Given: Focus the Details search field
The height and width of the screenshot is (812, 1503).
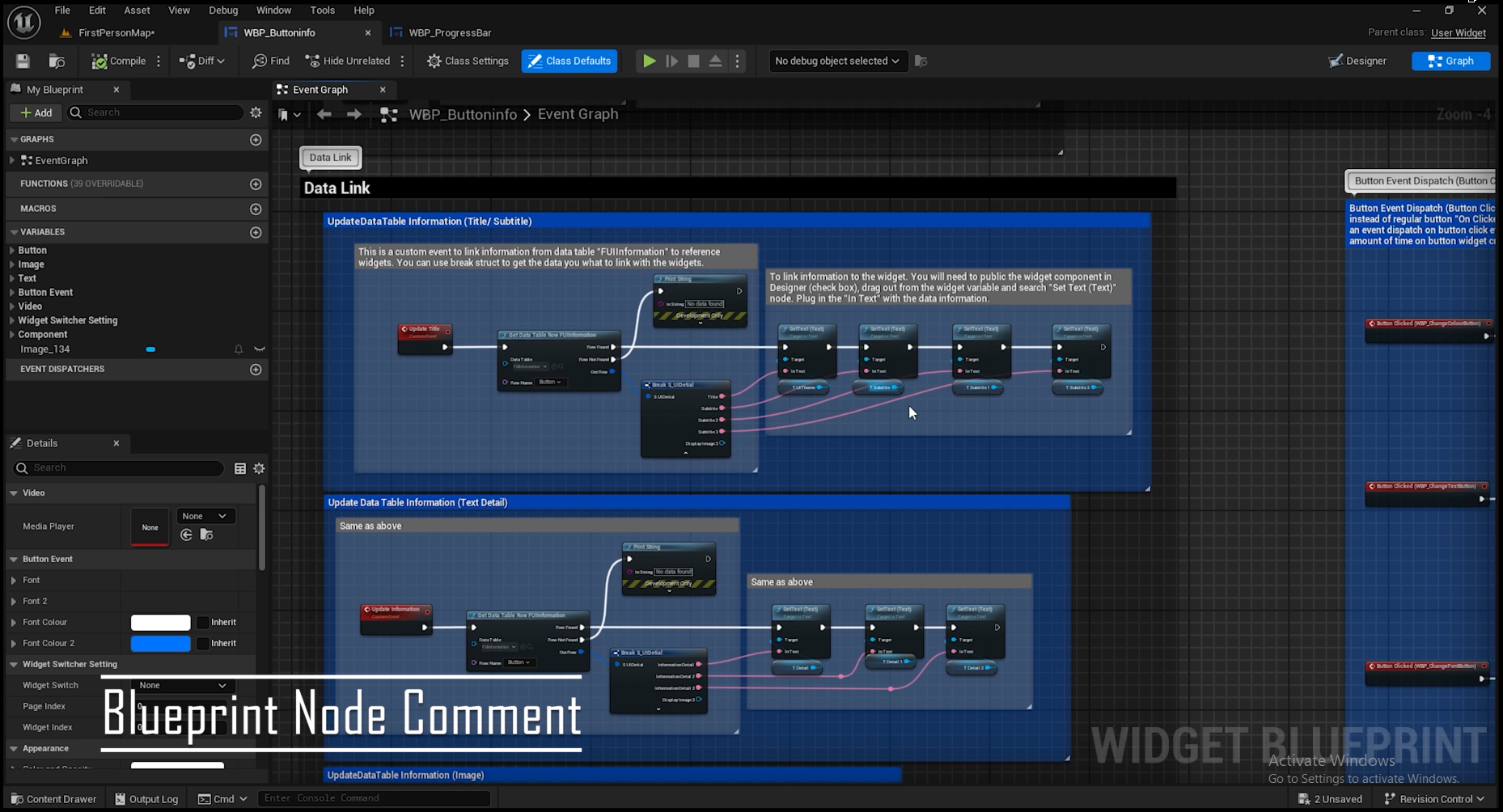Looking at the screenshot, I should coord(119,468).
